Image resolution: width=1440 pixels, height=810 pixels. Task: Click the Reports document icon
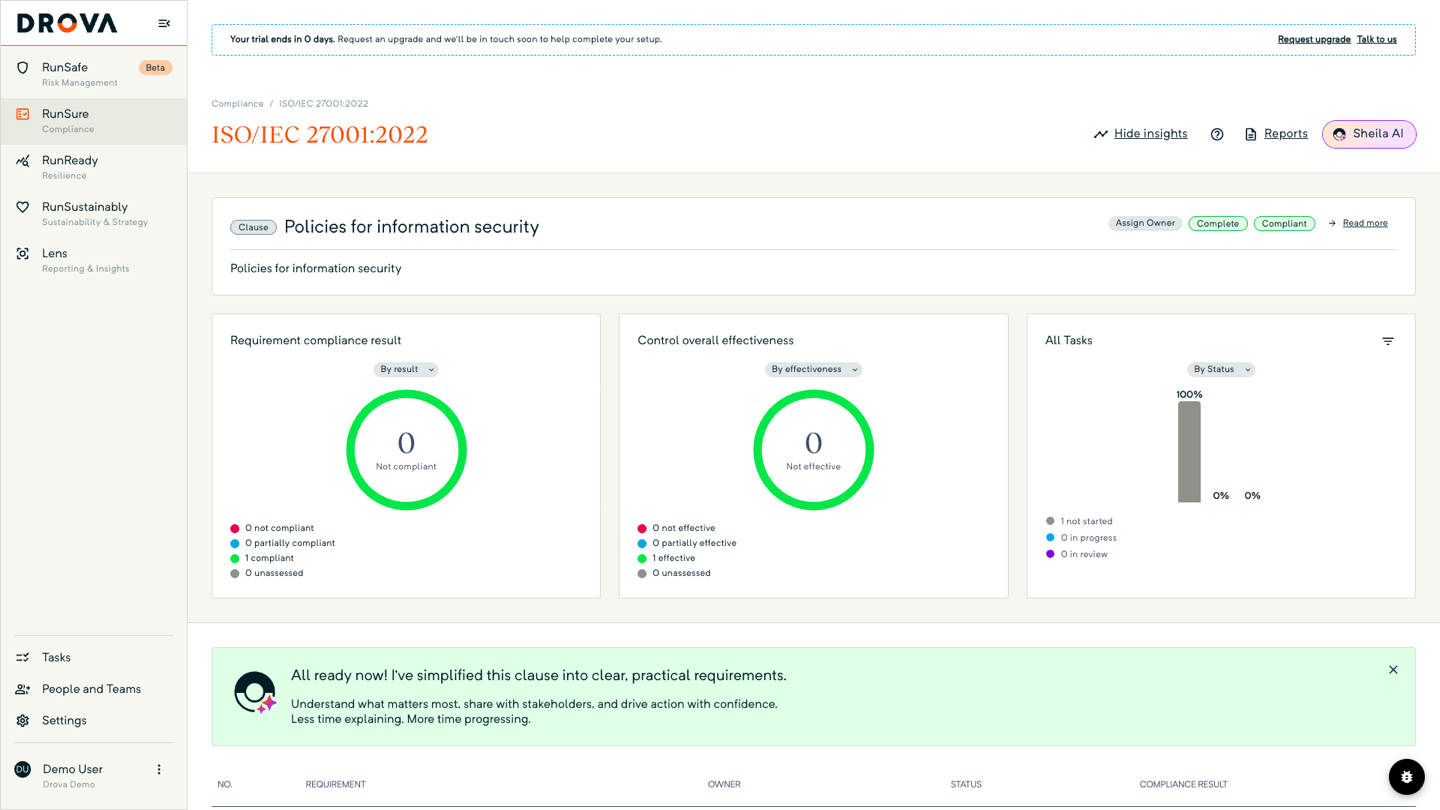pyautogui.click(x=1250, y=134)
